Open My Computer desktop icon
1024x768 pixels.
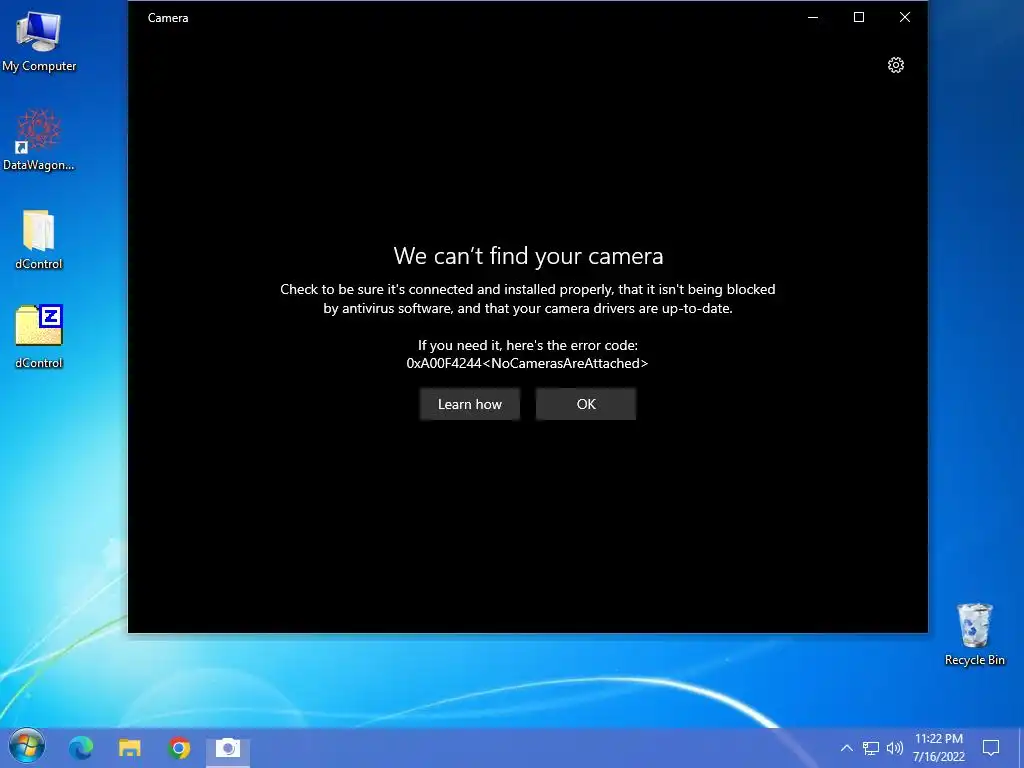(39, 41)
